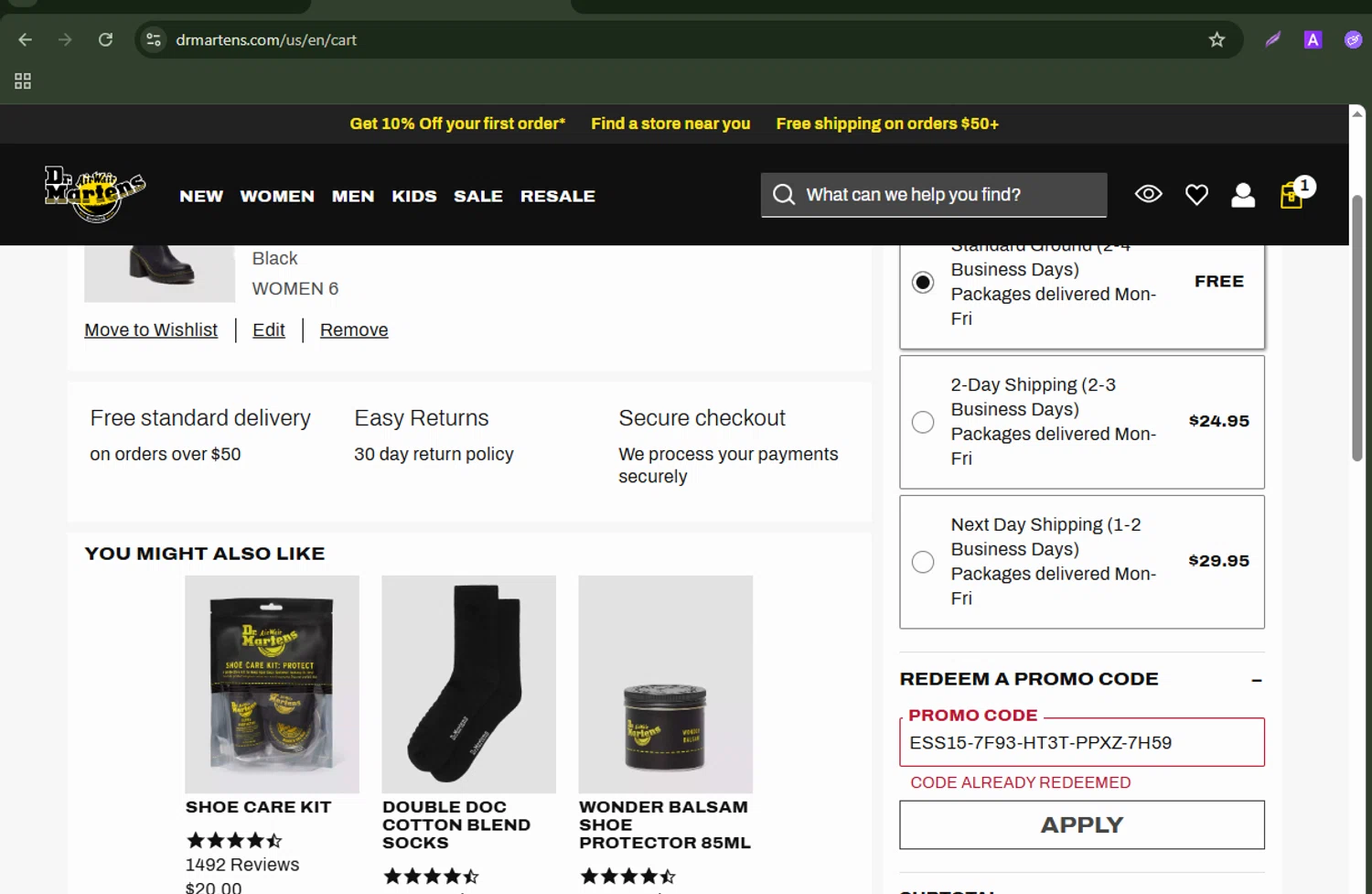Image resolution: width=1372 pixels, height=894 pixels.
Task: Click 'YOU MIGHT ALSO LIKE' heading
Action: coord(205,554)
